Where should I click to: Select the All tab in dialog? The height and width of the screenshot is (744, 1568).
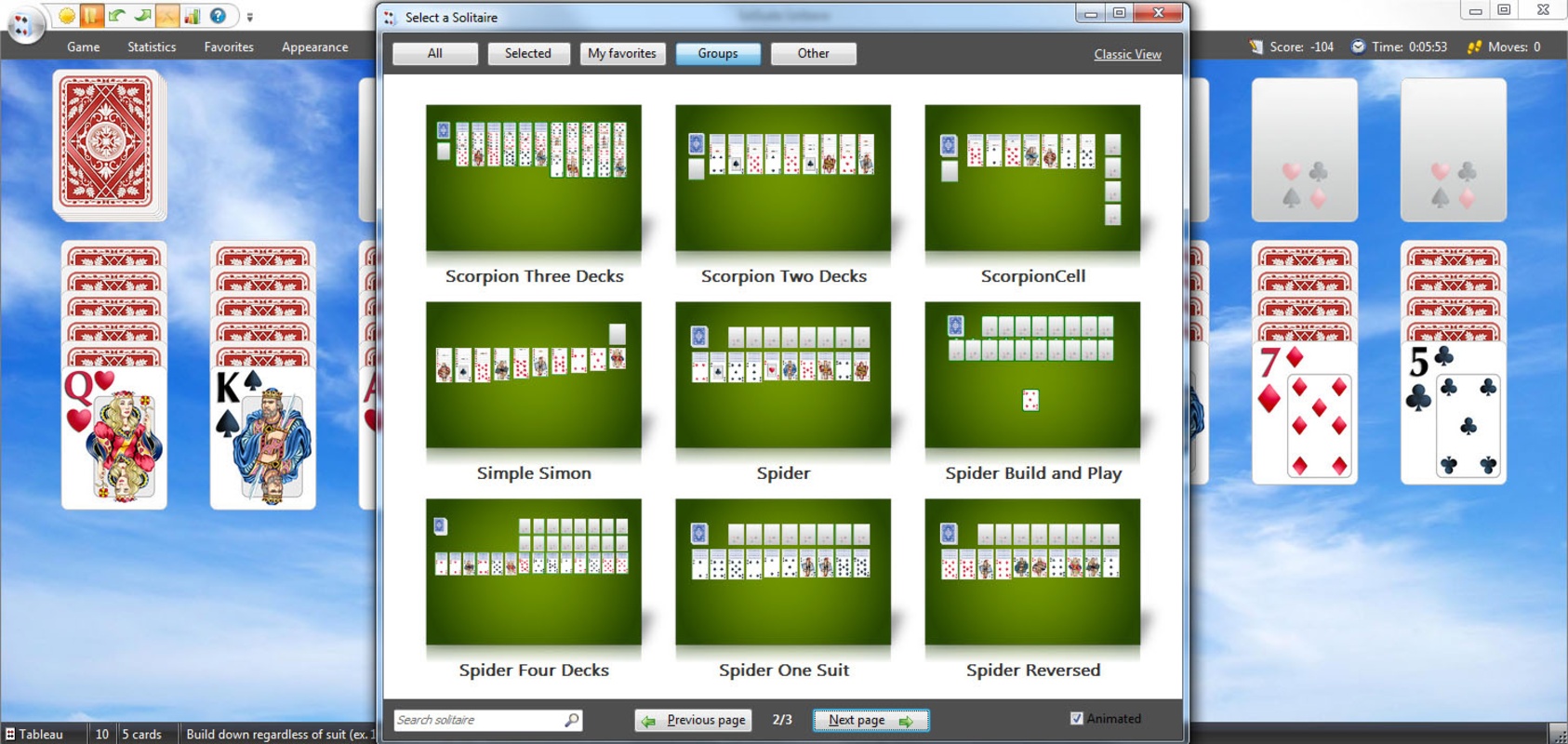click(x=435, y=54)
